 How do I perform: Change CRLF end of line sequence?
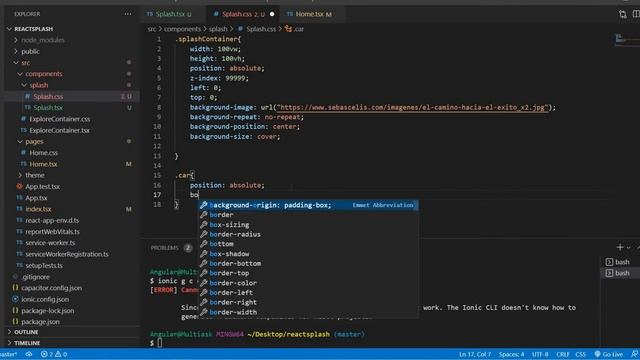pos(562,354)
